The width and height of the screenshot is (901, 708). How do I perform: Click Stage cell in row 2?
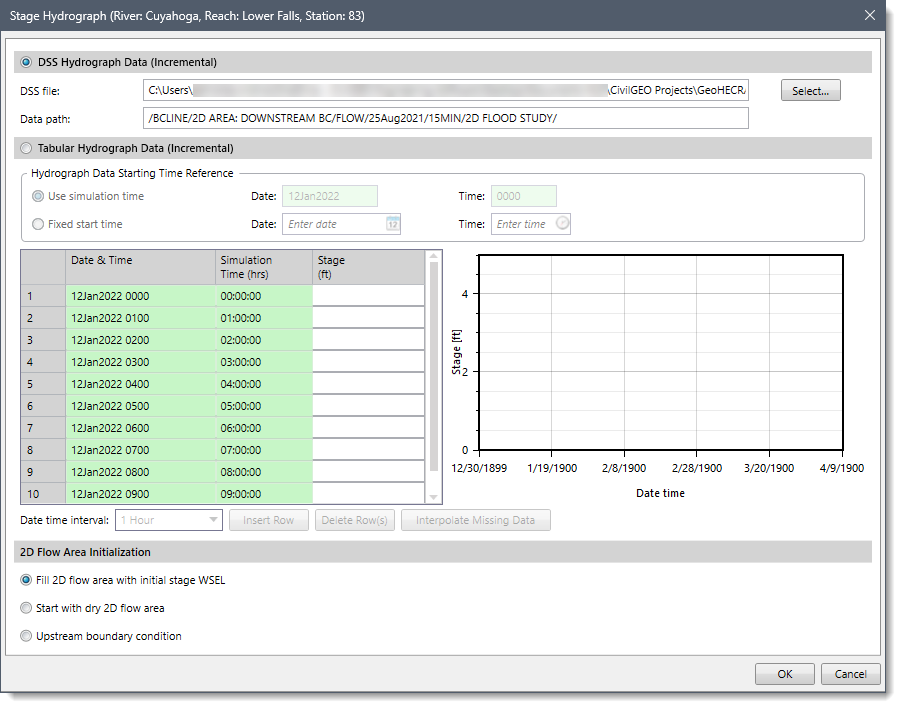tap(368, 318)
